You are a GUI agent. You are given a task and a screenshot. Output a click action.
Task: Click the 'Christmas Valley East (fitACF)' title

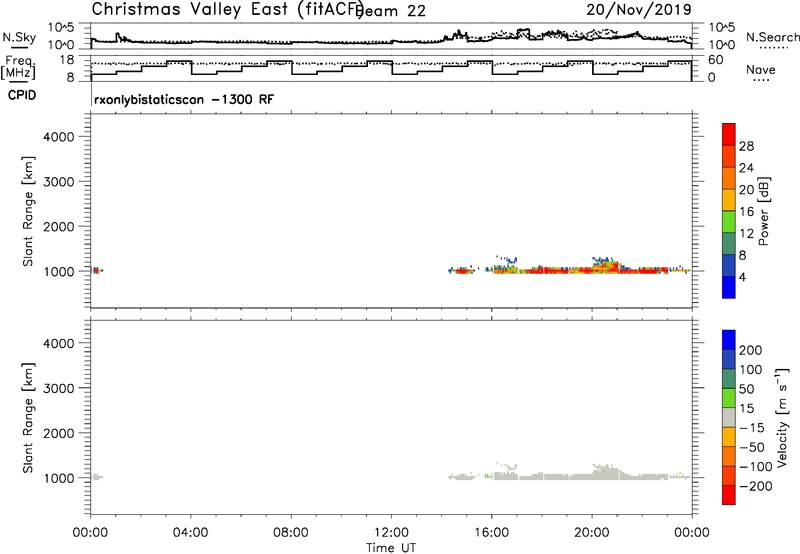tap(227, 10)
